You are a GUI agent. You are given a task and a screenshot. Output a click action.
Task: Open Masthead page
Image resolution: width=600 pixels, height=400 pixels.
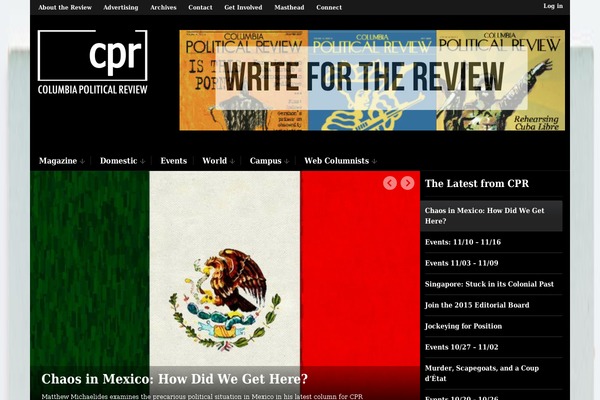(289, 7)
